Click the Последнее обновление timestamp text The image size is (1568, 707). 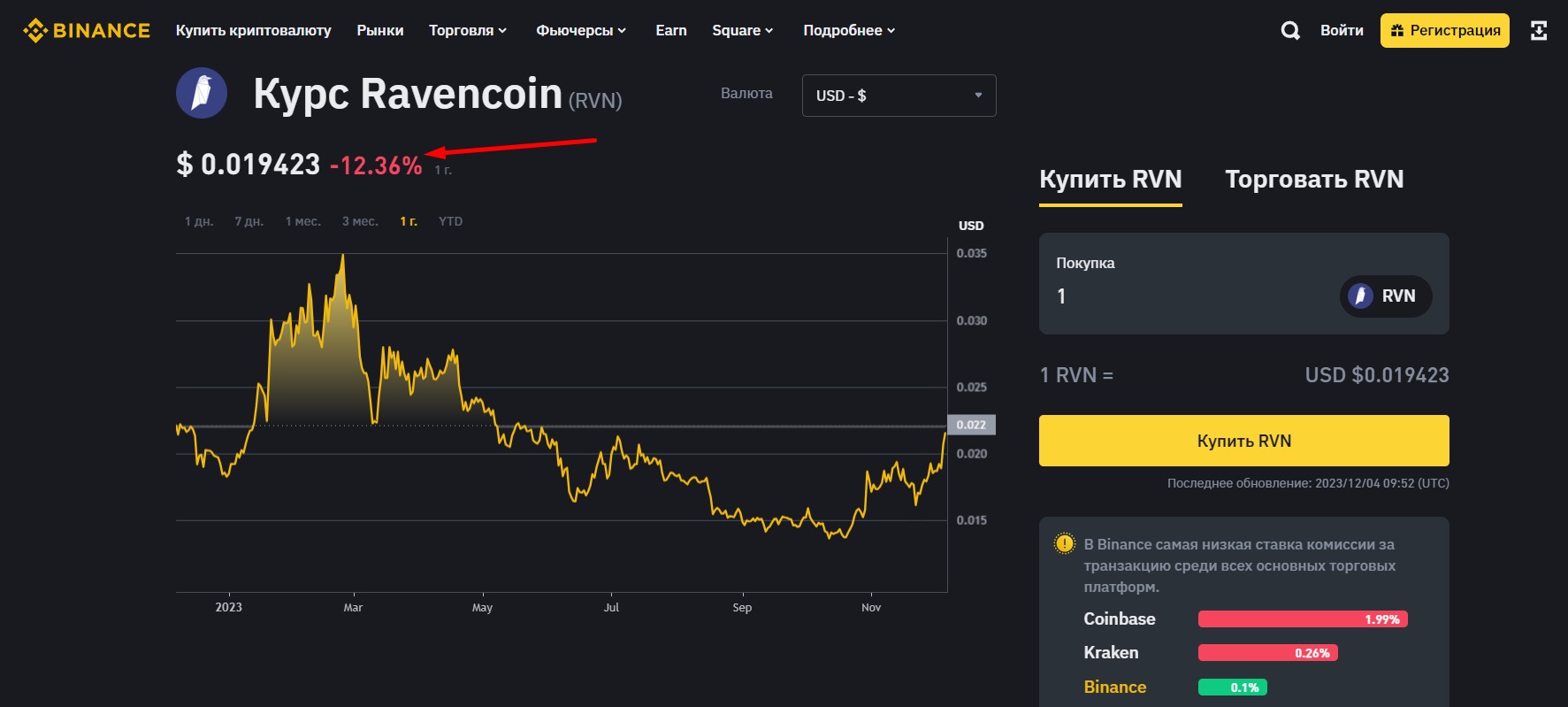pyautogui.click(x=1308, y=483)
